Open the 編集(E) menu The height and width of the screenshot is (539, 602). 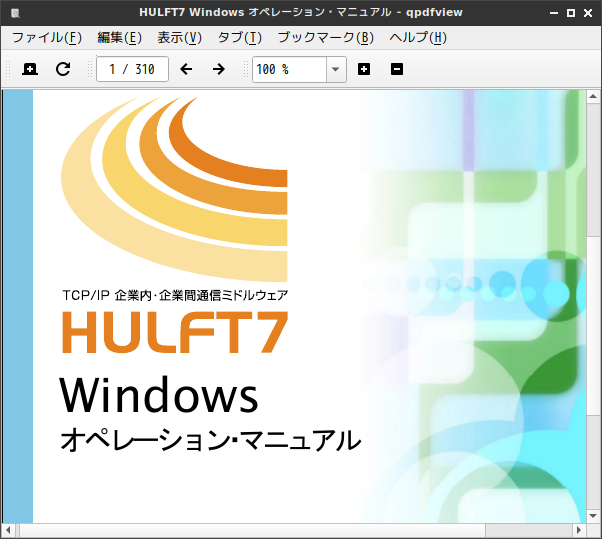click(119, 38)
